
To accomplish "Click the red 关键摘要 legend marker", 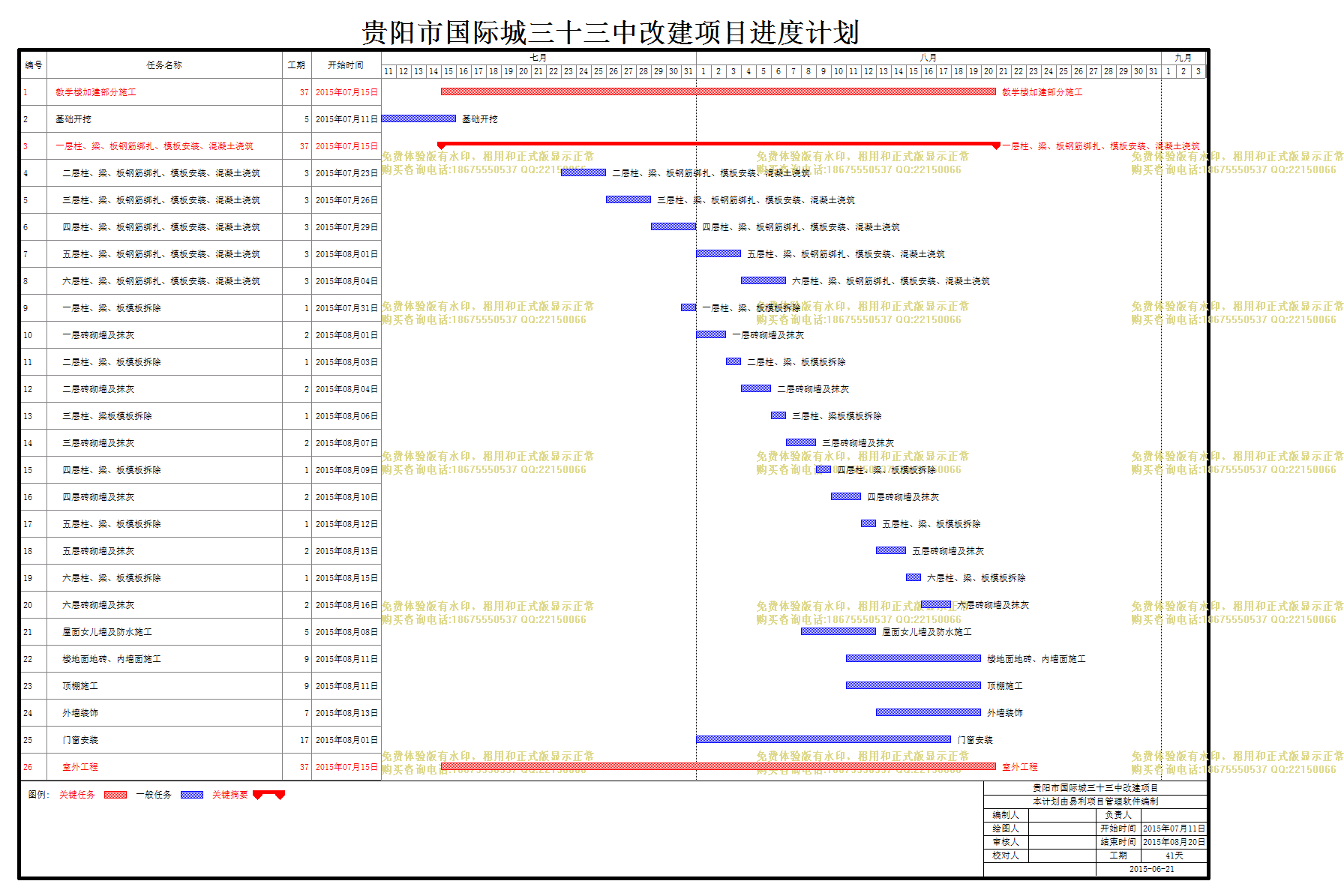I will point(269,795).
